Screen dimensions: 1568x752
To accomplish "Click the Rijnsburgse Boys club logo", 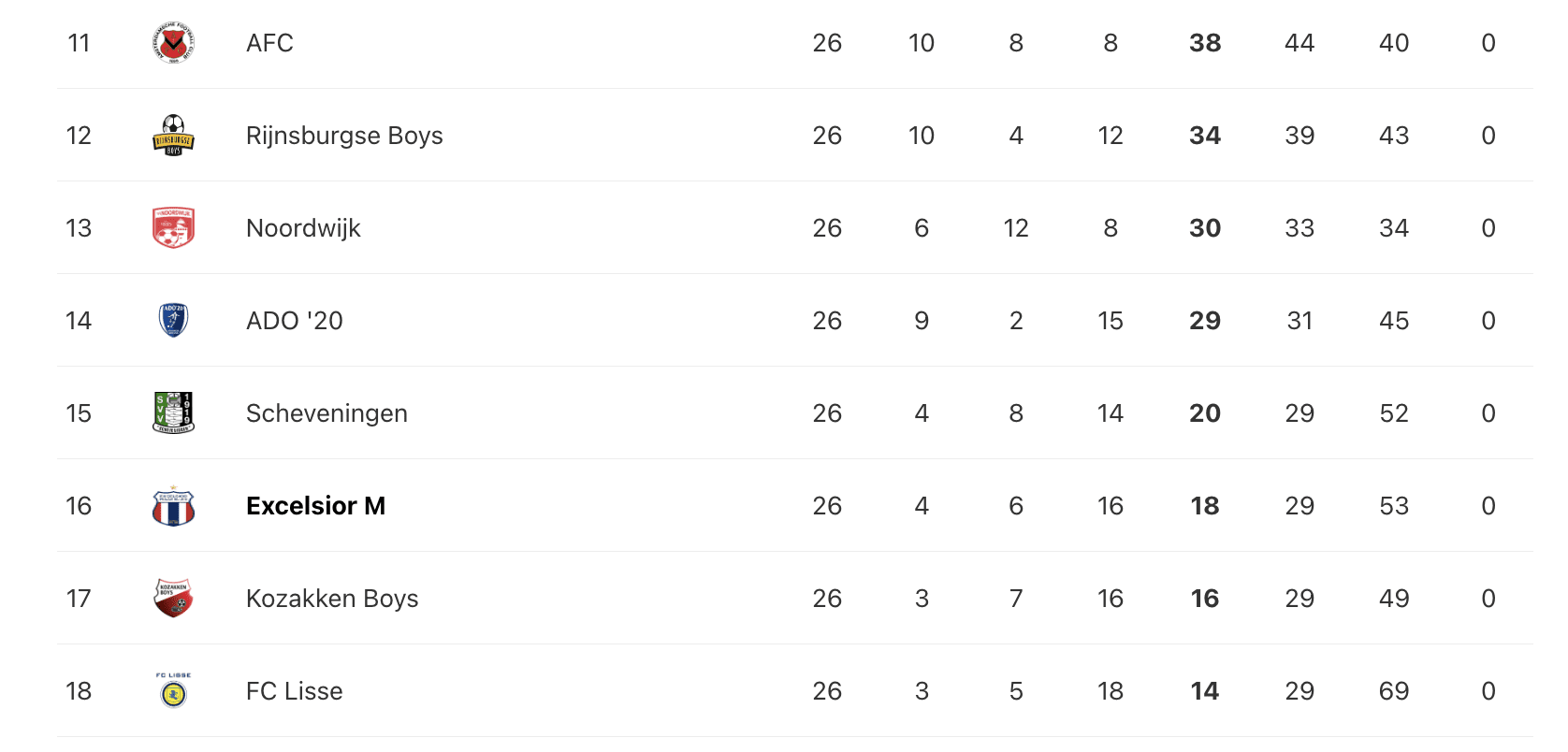I will (x=173, y=136).
